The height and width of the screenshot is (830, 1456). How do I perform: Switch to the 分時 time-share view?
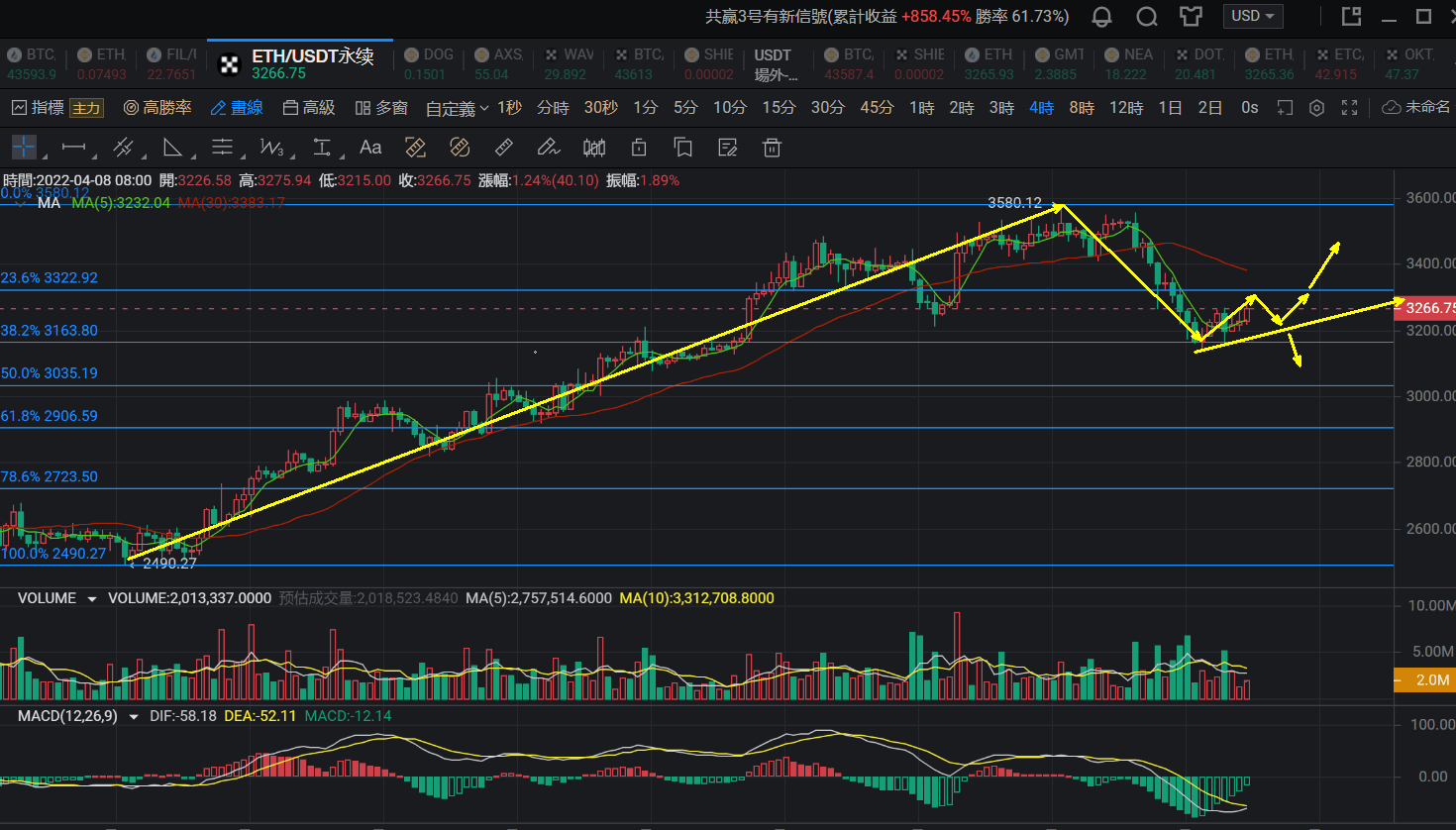553,107
